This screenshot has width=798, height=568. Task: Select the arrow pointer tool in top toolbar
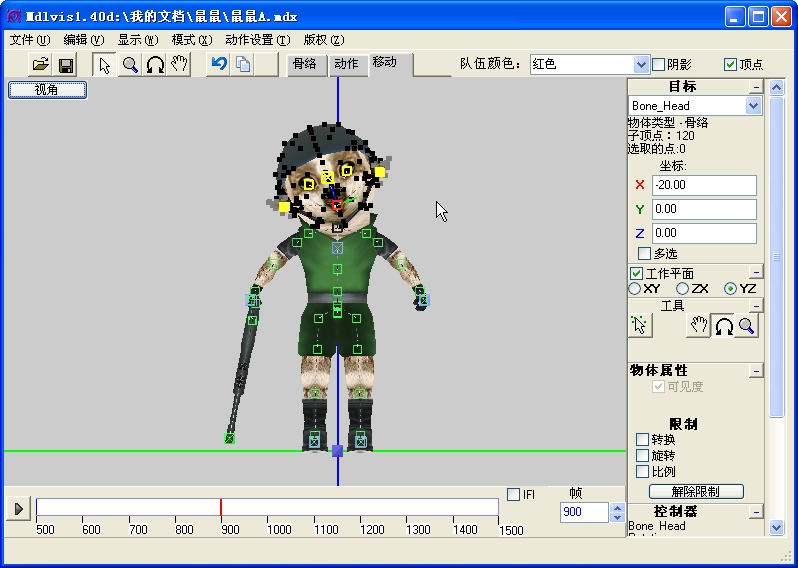pyautogui.click(x=105, y=65)
